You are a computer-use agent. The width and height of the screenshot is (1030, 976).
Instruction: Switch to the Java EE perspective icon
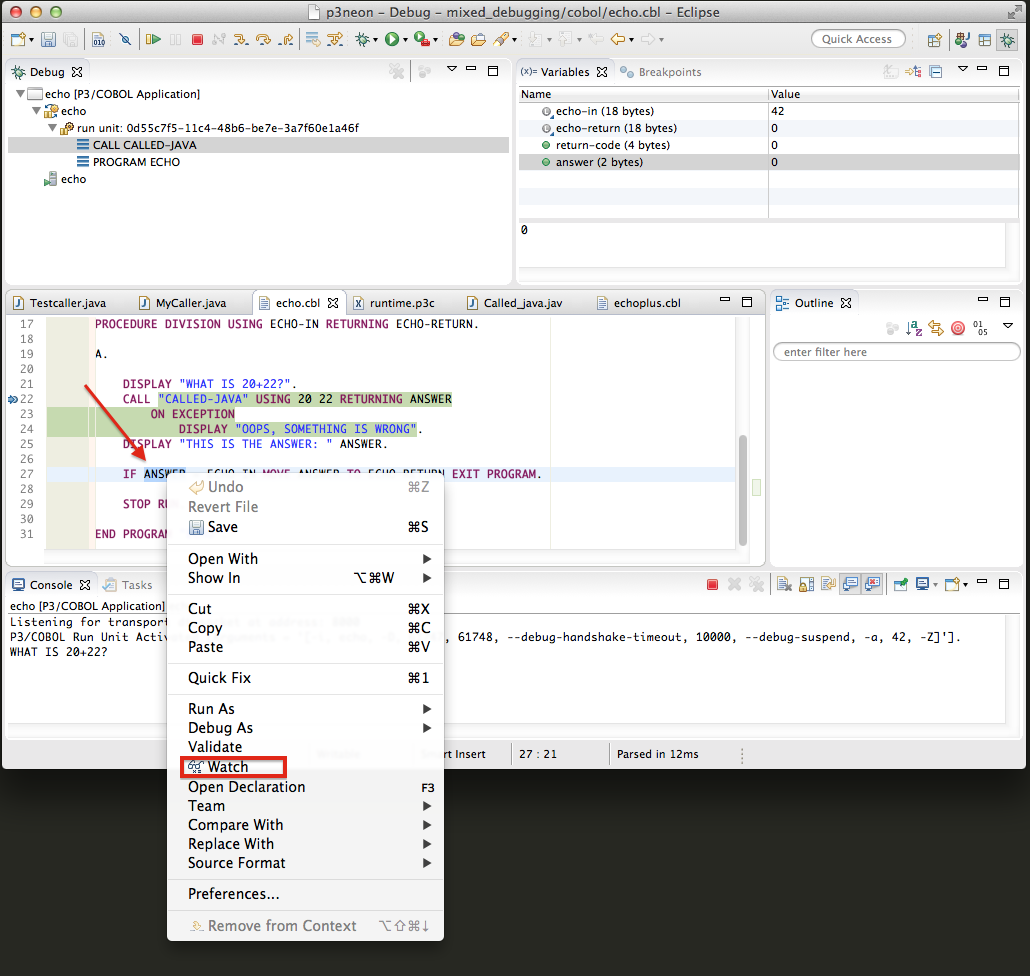point(962,40)
